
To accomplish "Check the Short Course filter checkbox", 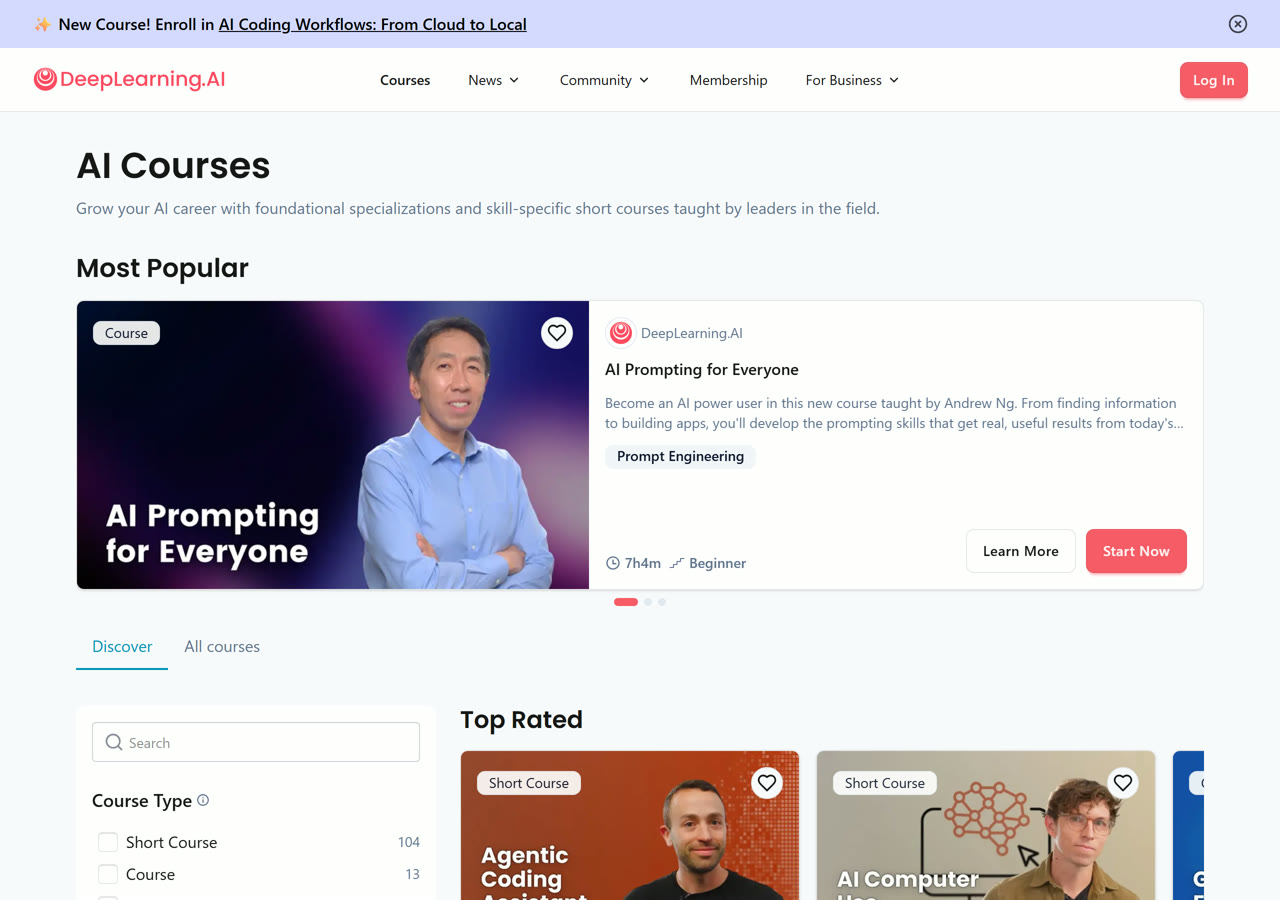I will click(108, 842).
